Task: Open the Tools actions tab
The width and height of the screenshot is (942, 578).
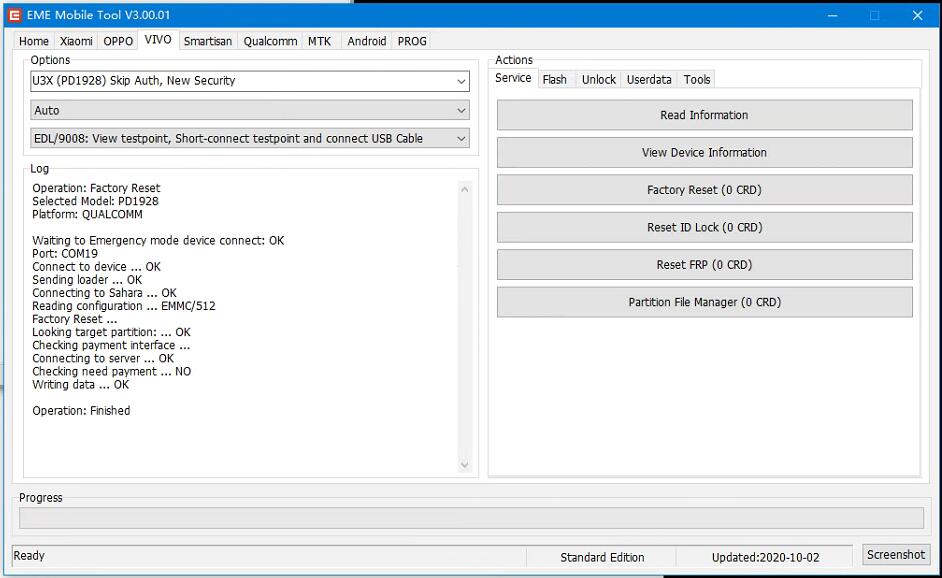Action: [x=697, y=79]
